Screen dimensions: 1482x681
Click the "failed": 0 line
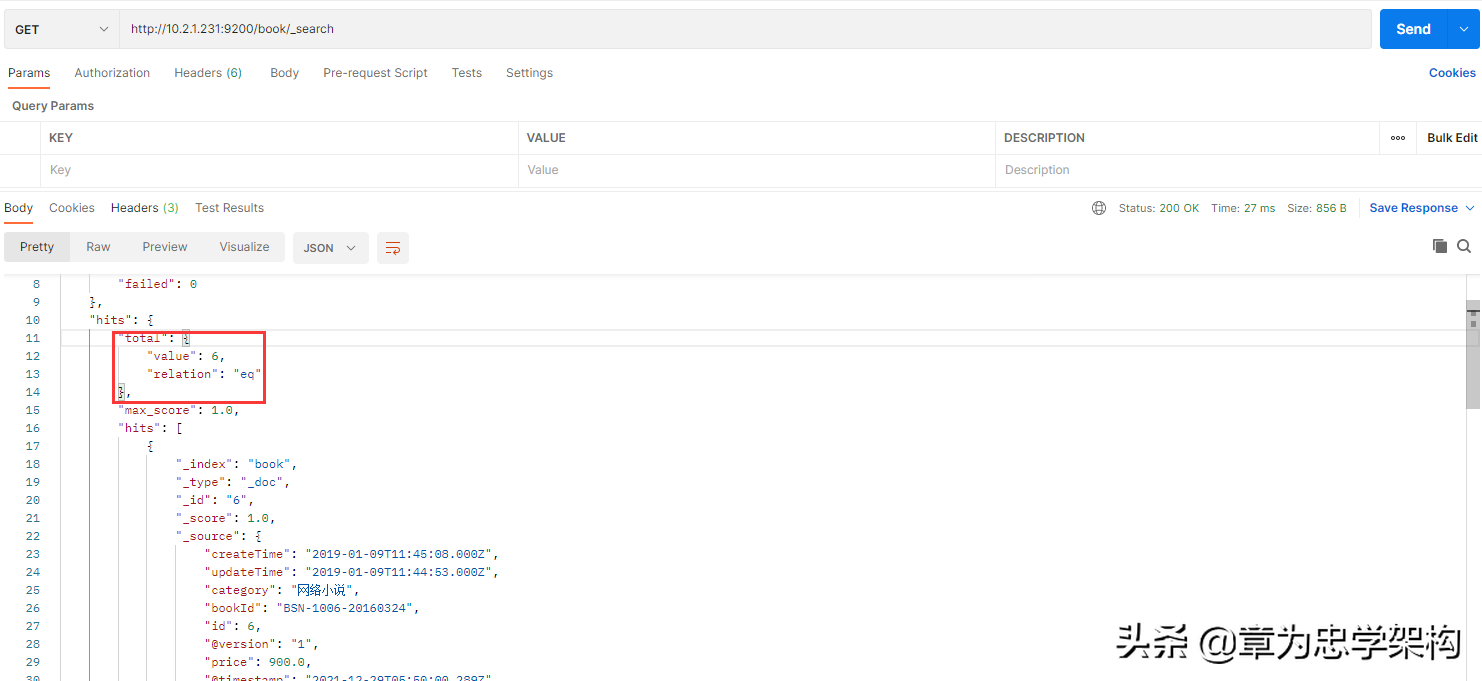(157, 284)
